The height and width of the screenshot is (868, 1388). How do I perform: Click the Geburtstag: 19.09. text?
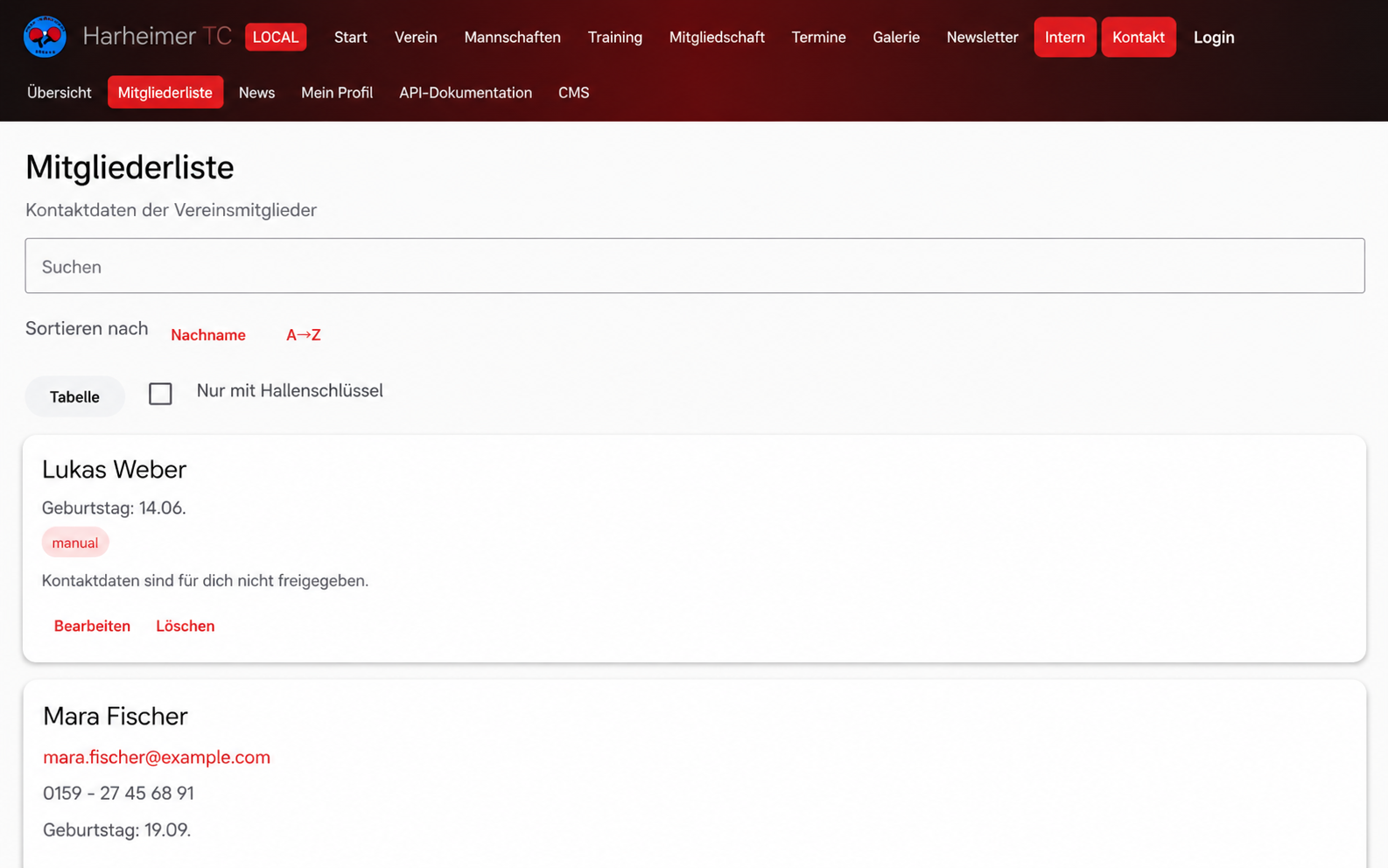click(117, 830)
